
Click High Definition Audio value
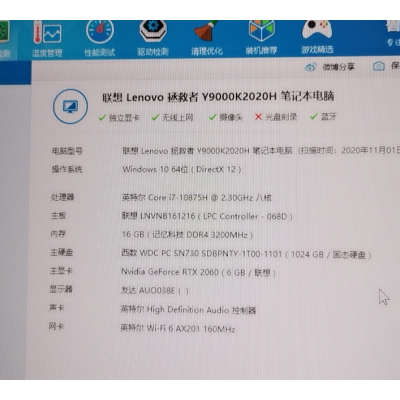188,310
